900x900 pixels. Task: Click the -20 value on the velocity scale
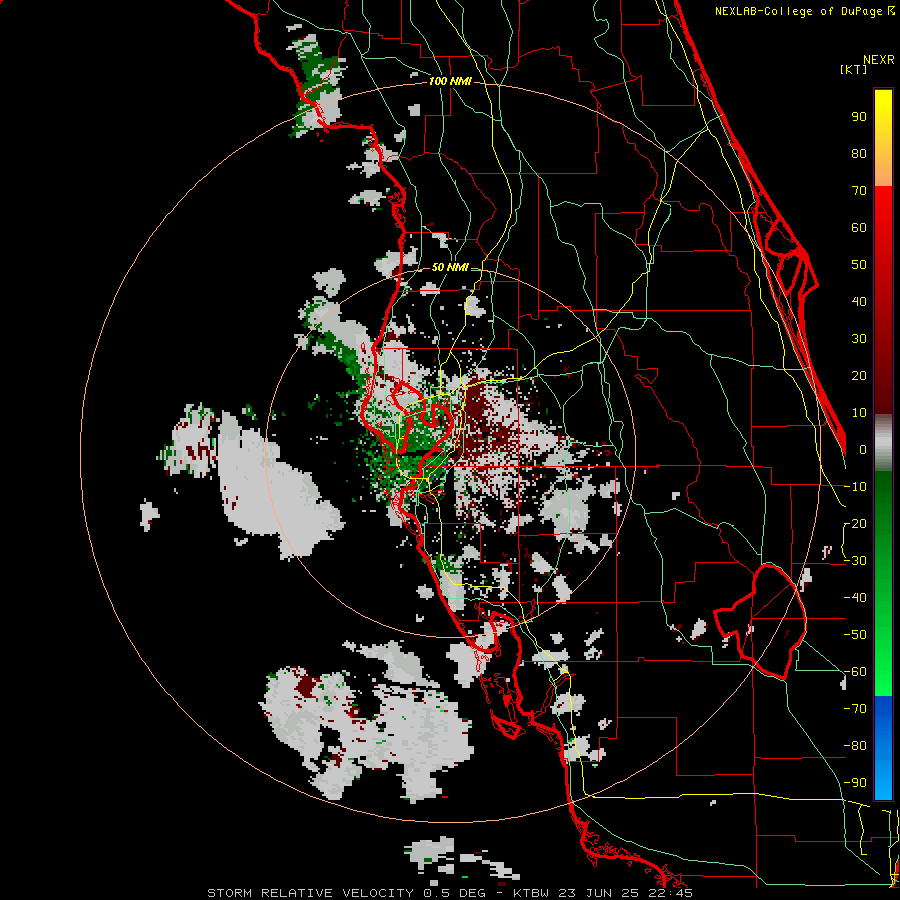click(x=855, y=524)
